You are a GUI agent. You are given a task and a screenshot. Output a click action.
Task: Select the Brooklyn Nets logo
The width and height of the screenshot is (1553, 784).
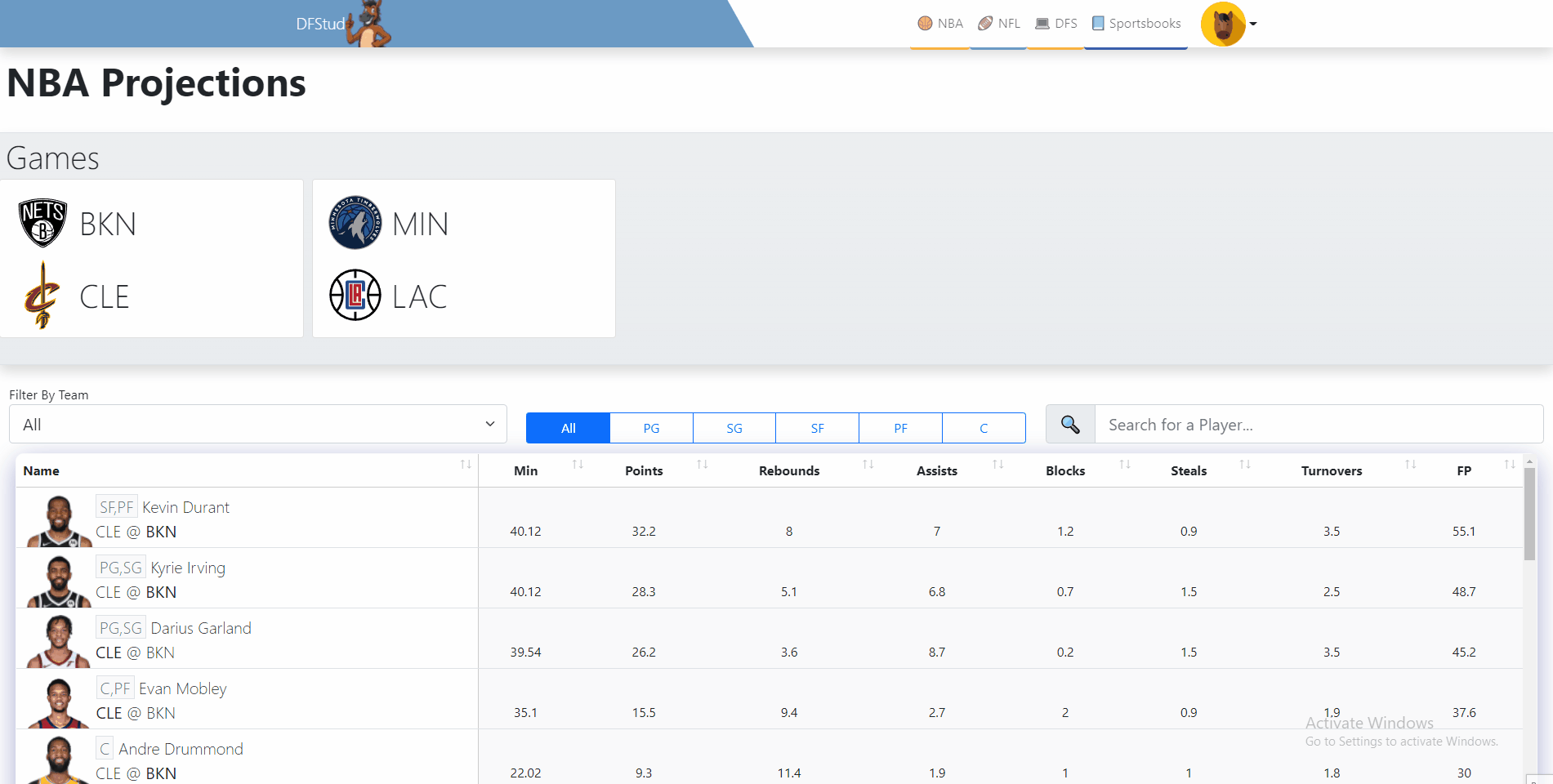pyautogui.click(x=42, y=223)
